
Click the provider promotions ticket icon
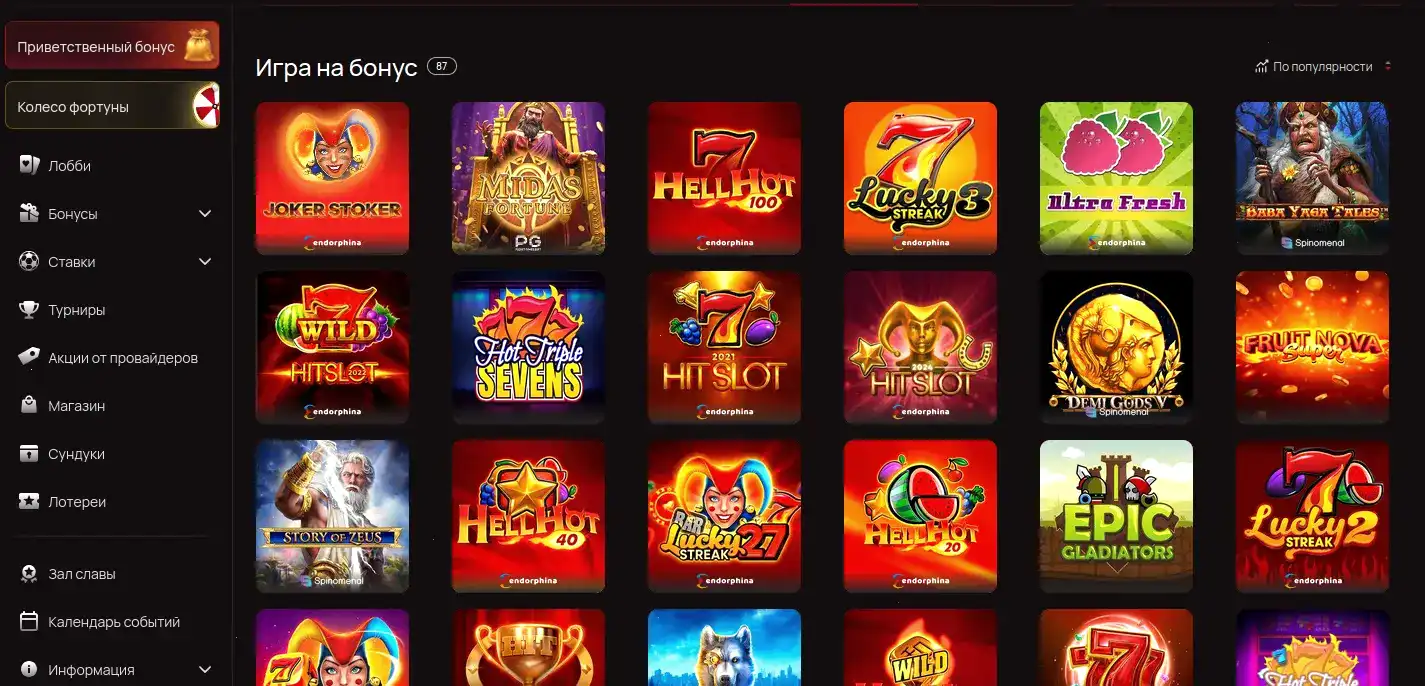[29, 357]
